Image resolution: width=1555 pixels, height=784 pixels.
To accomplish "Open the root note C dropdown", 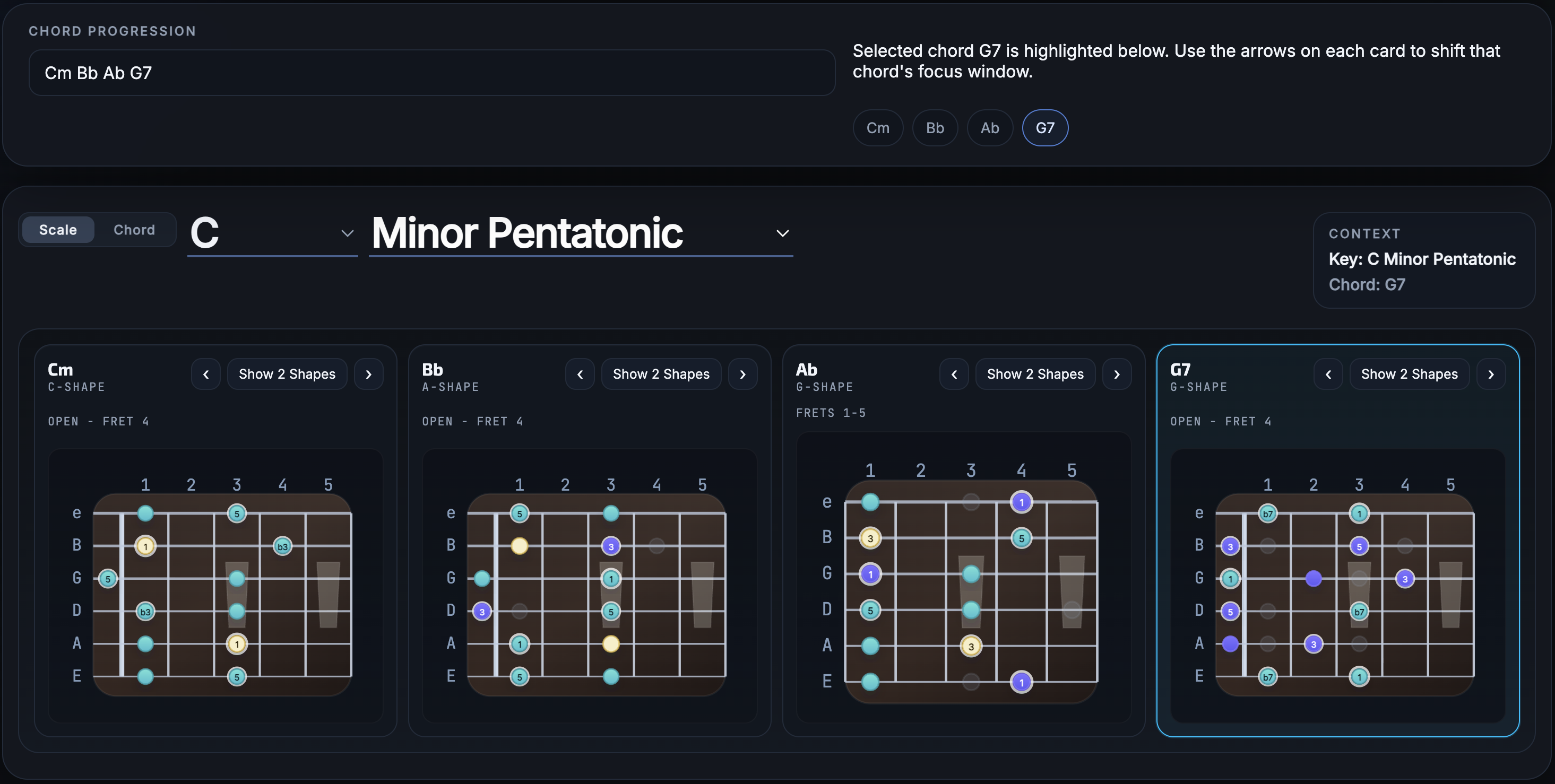I will 272,233.
